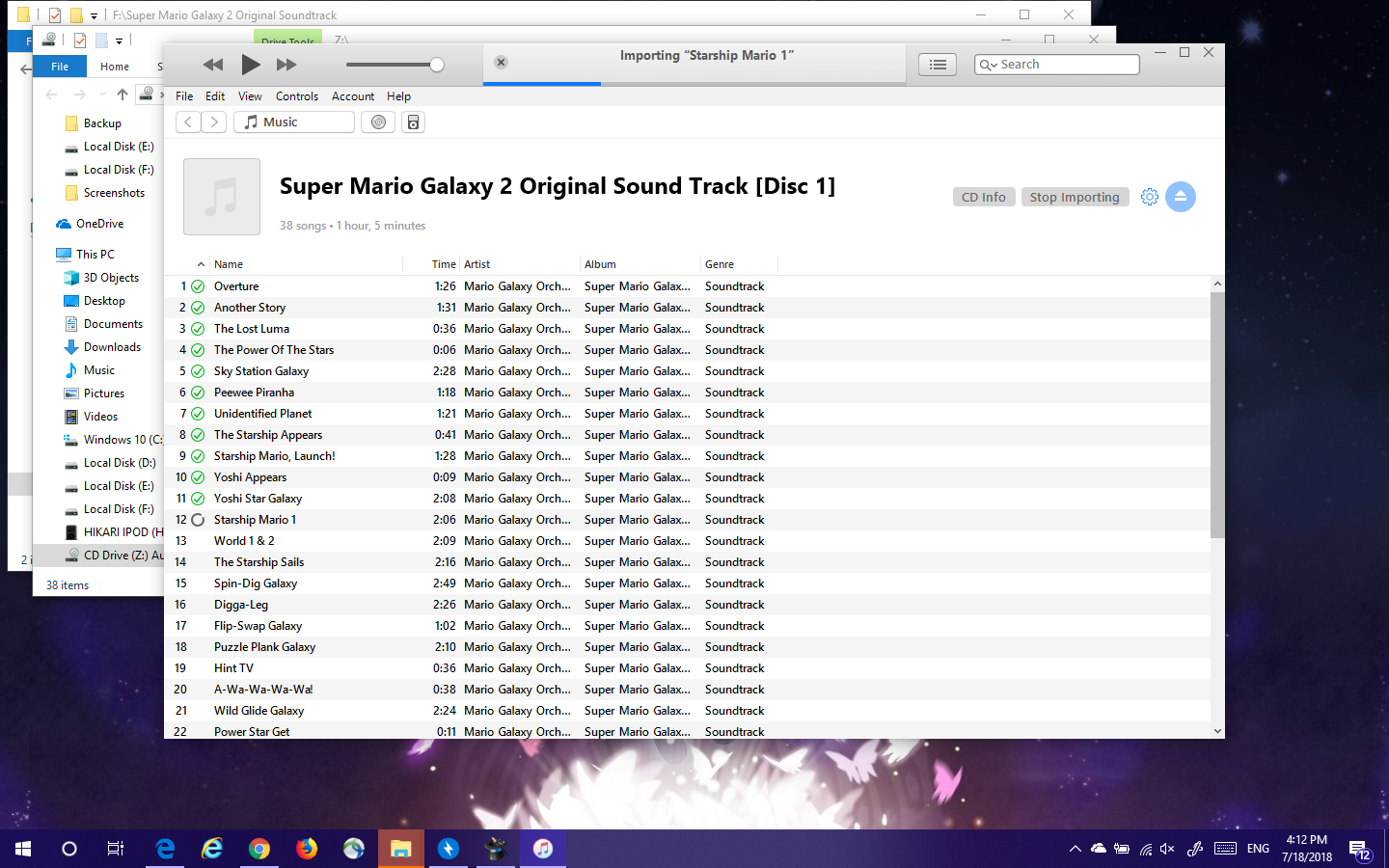Screen dimensions: 1389x868
Task: Open the Home tab in Explorer window
Action: click(115, 67)
